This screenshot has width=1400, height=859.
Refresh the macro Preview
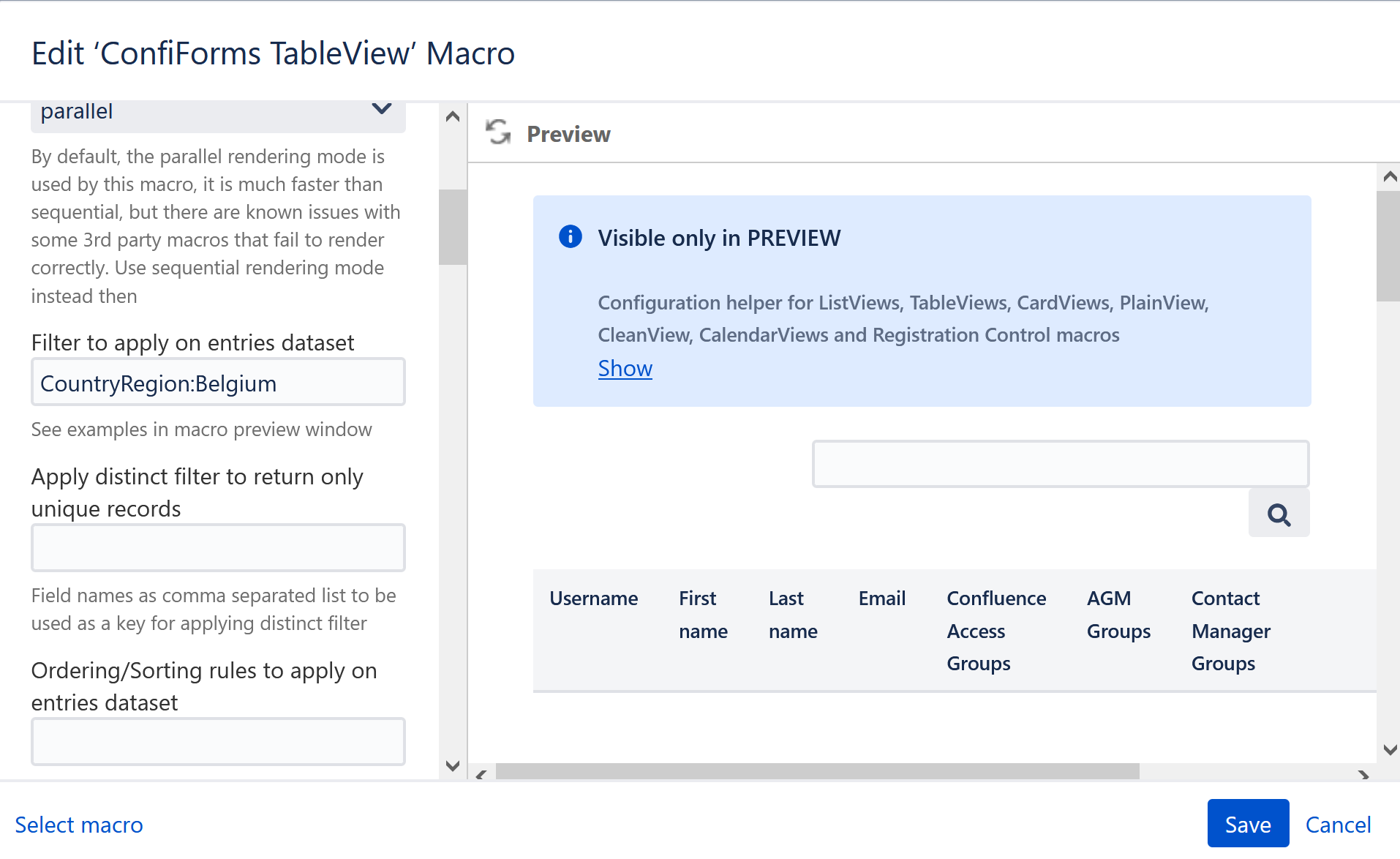coord(498,133)
